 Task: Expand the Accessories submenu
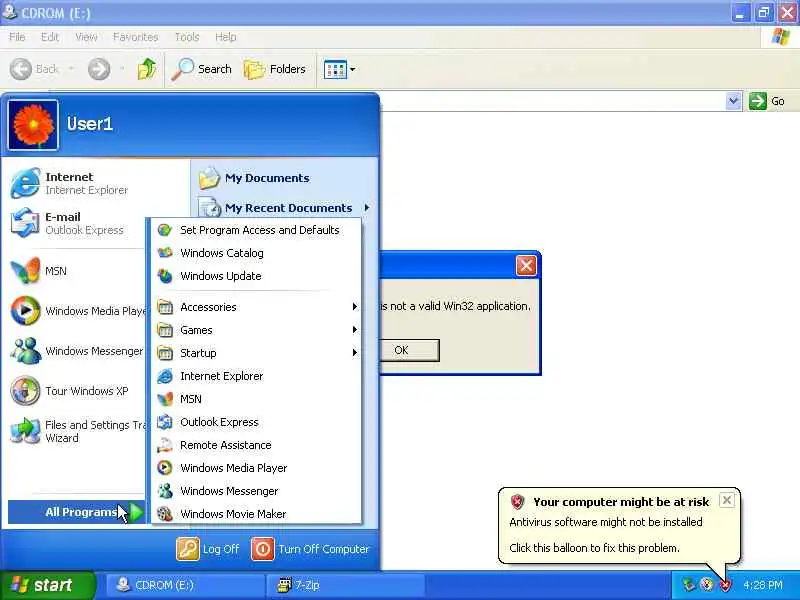pos(256,307)
